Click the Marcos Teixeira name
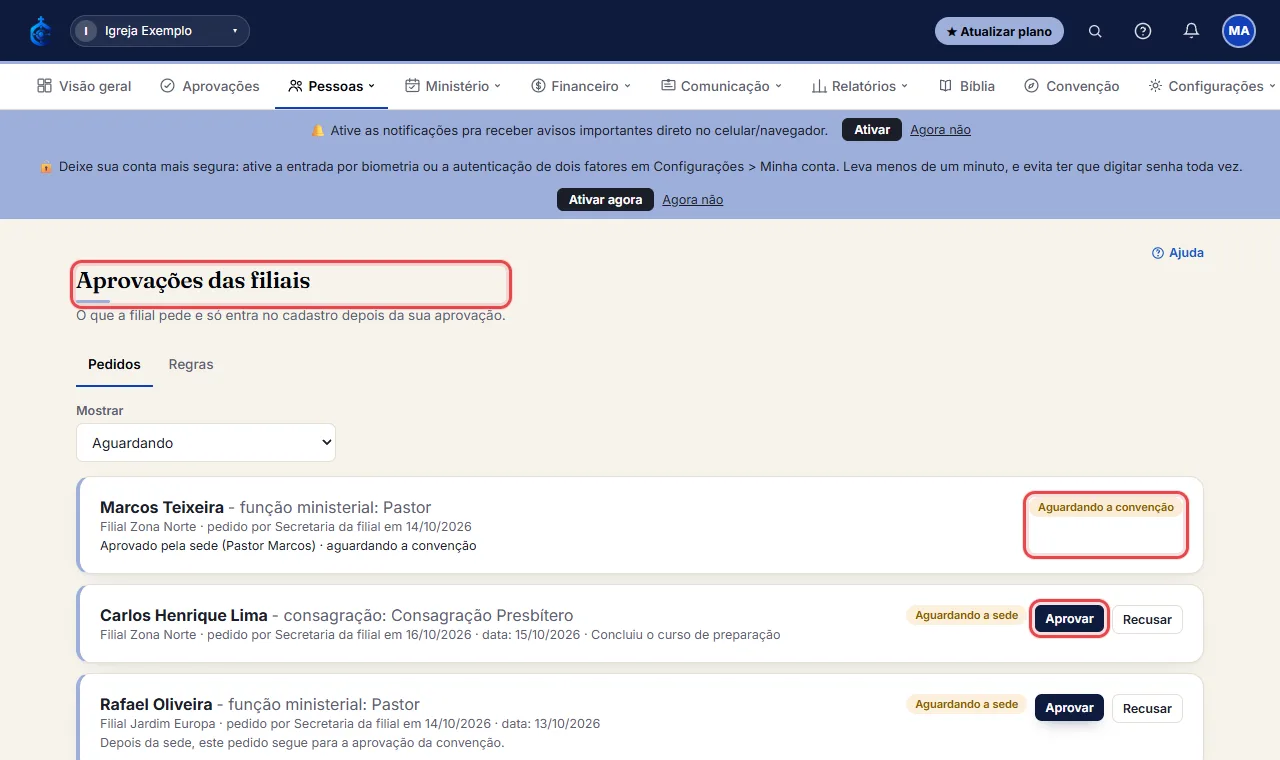The width and height of the screenshot is (1280, 760). click(x=162, y=507)
